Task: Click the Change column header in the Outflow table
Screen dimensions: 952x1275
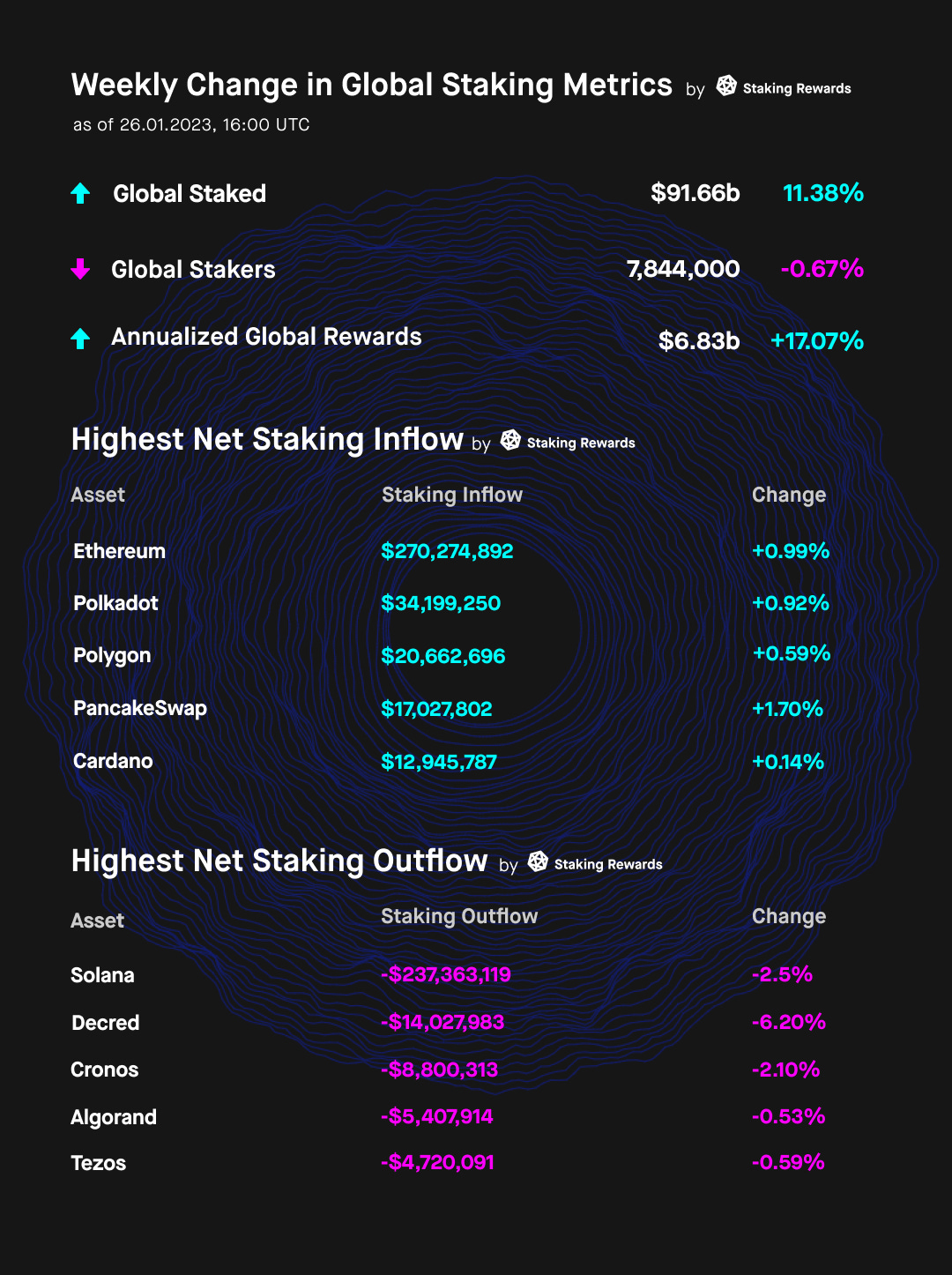Action: pyautogui.click(x=789, y=916)
